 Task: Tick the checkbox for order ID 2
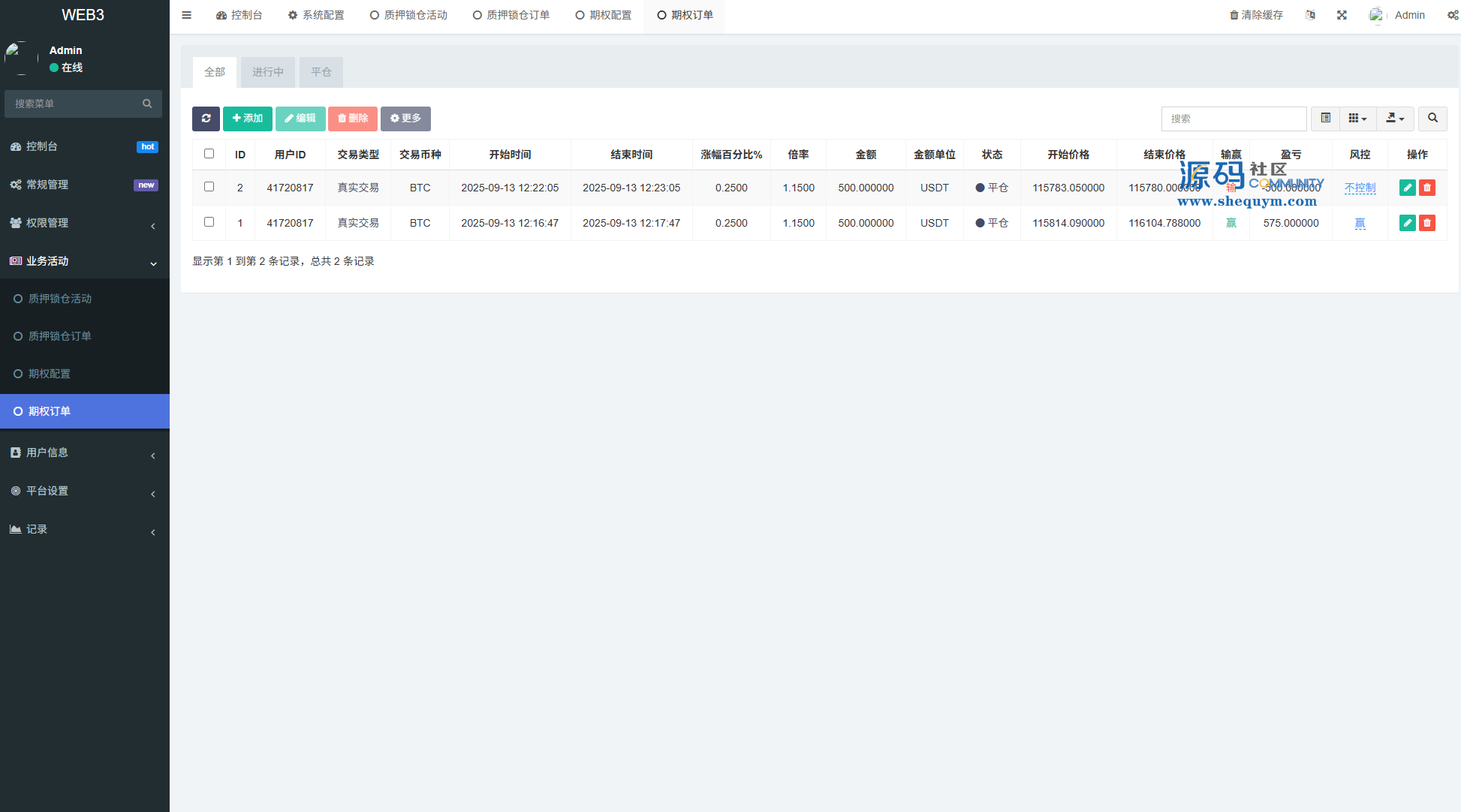pyautogui.click(x=209, y=187)
